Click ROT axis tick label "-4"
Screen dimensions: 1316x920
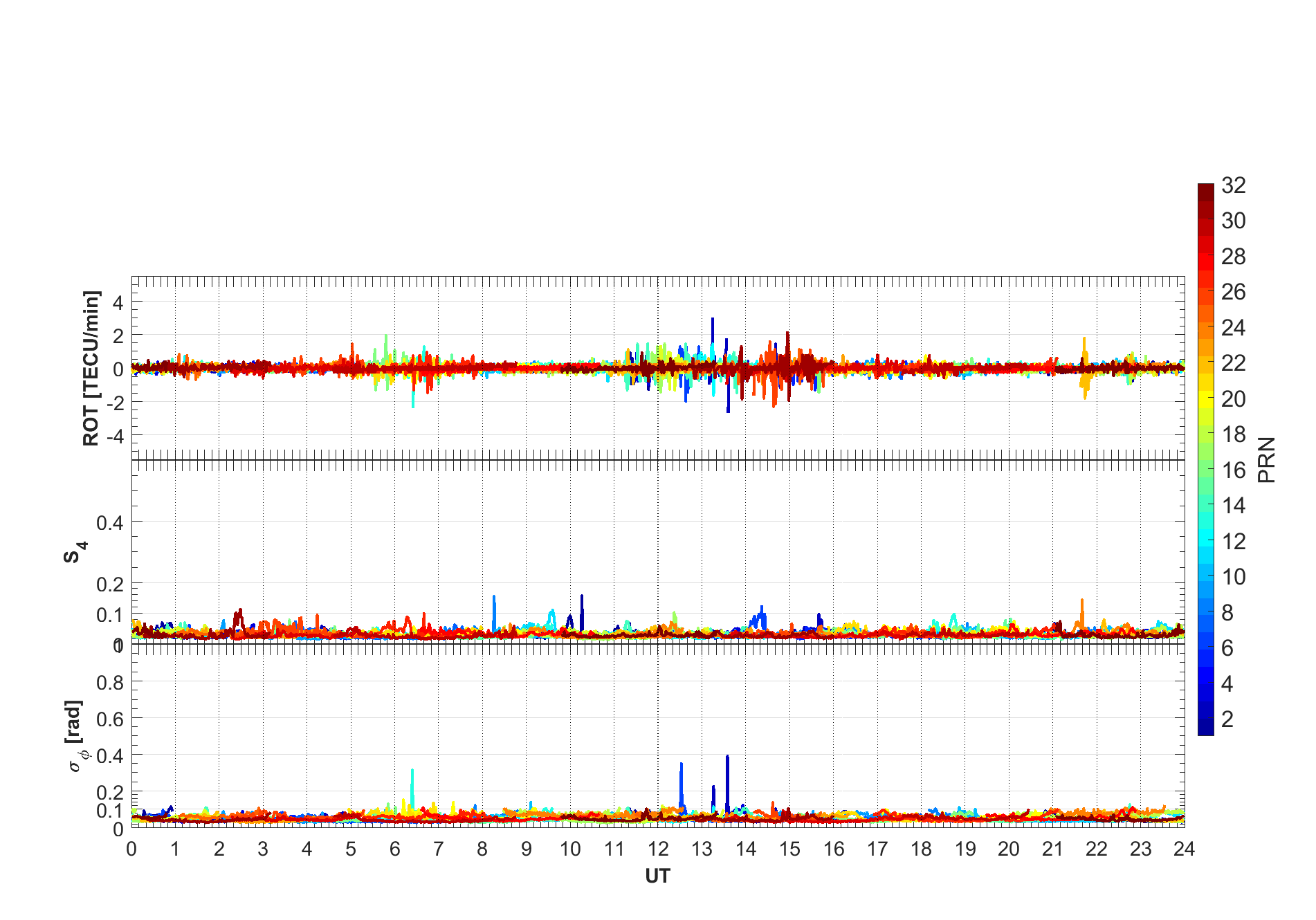click(x=115, y=436)
